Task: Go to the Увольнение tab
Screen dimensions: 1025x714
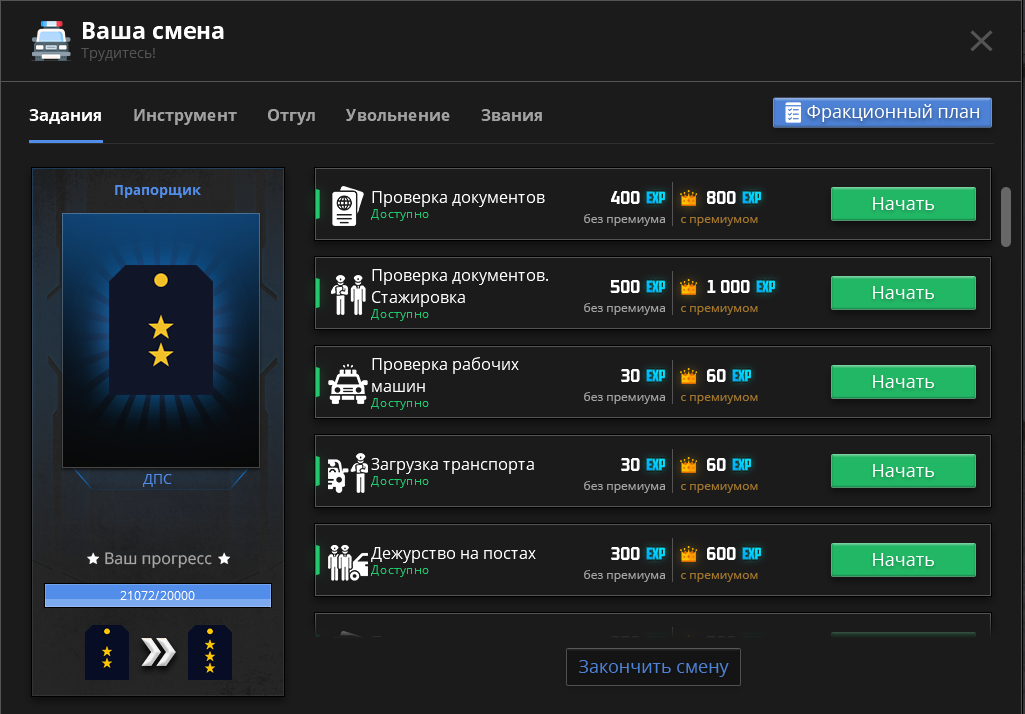Action: (397, 115)
